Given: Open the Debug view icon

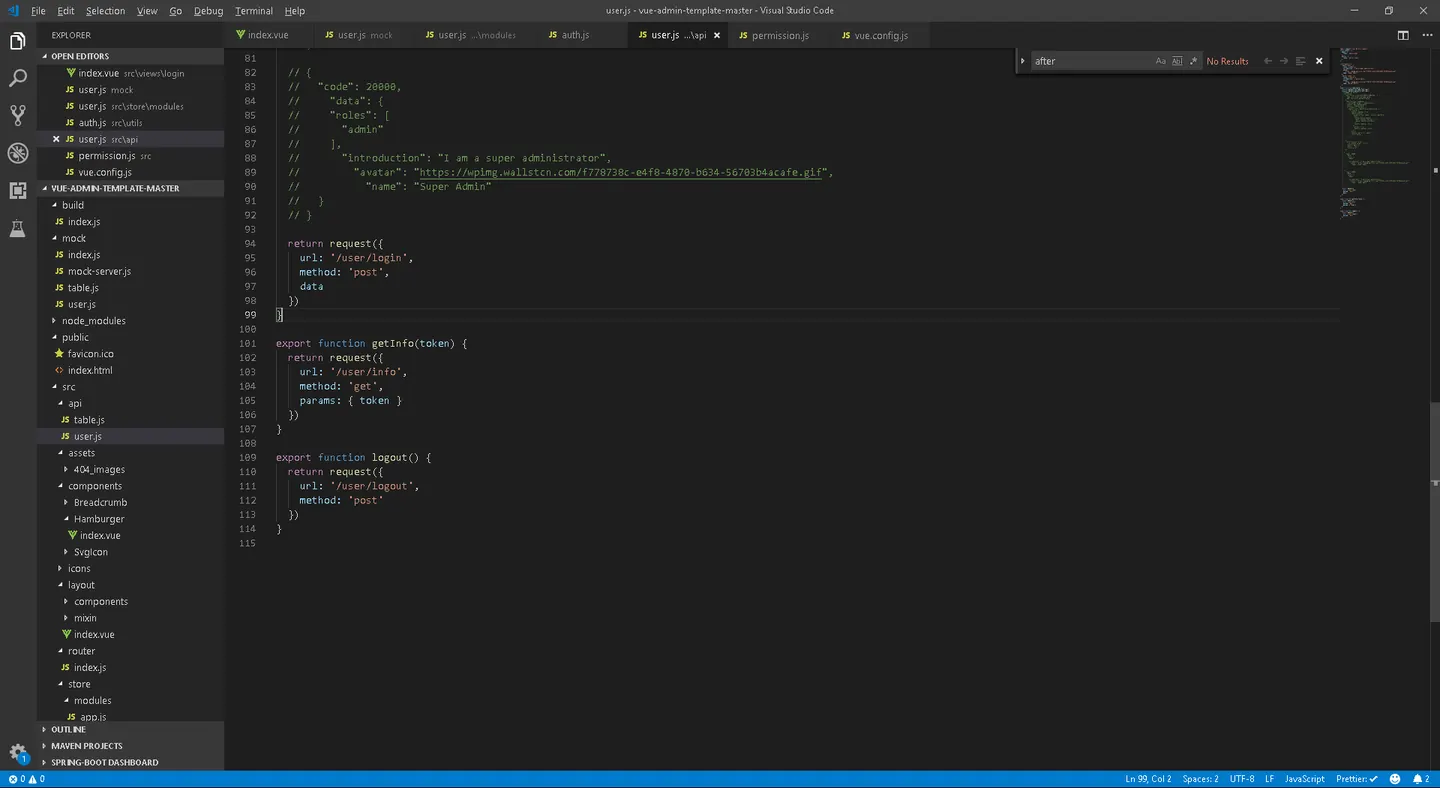Looking at the screenshot, I should click(x=17, y=153).
